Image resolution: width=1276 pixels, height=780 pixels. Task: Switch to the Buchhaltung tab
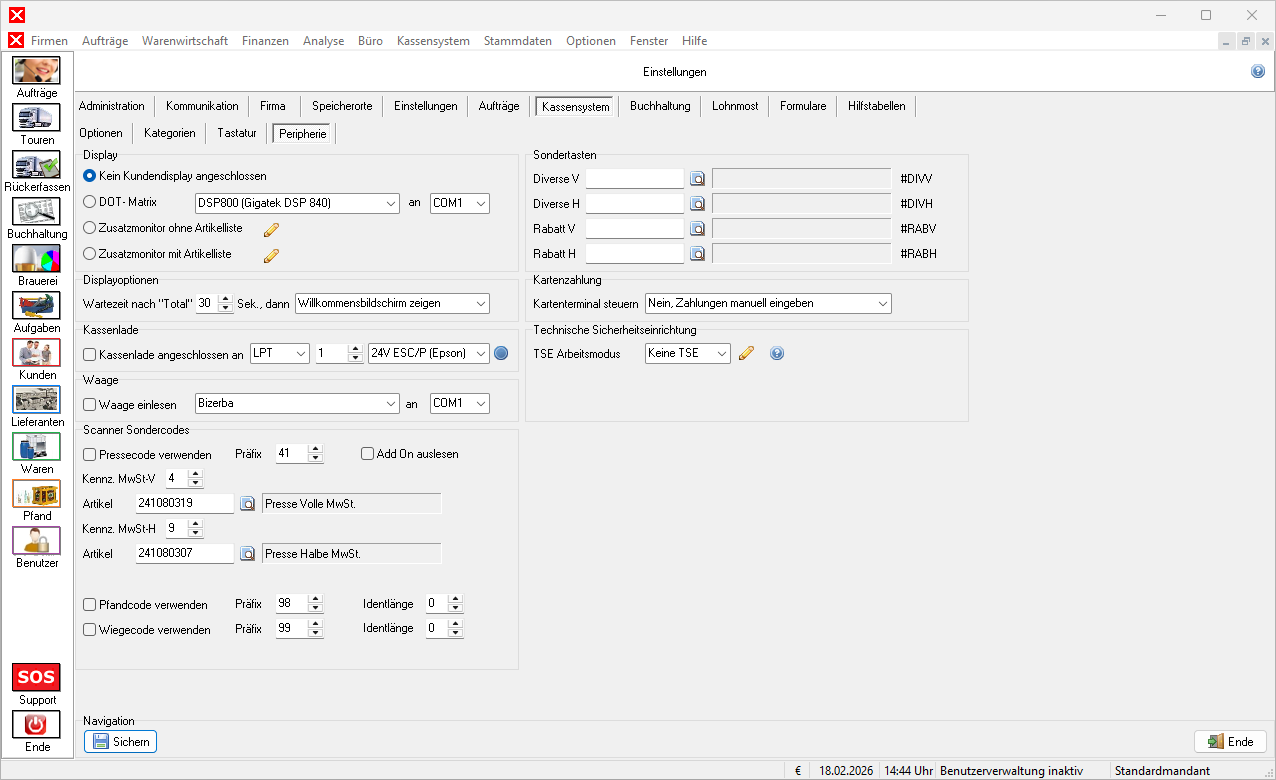(x=660, y=106)
